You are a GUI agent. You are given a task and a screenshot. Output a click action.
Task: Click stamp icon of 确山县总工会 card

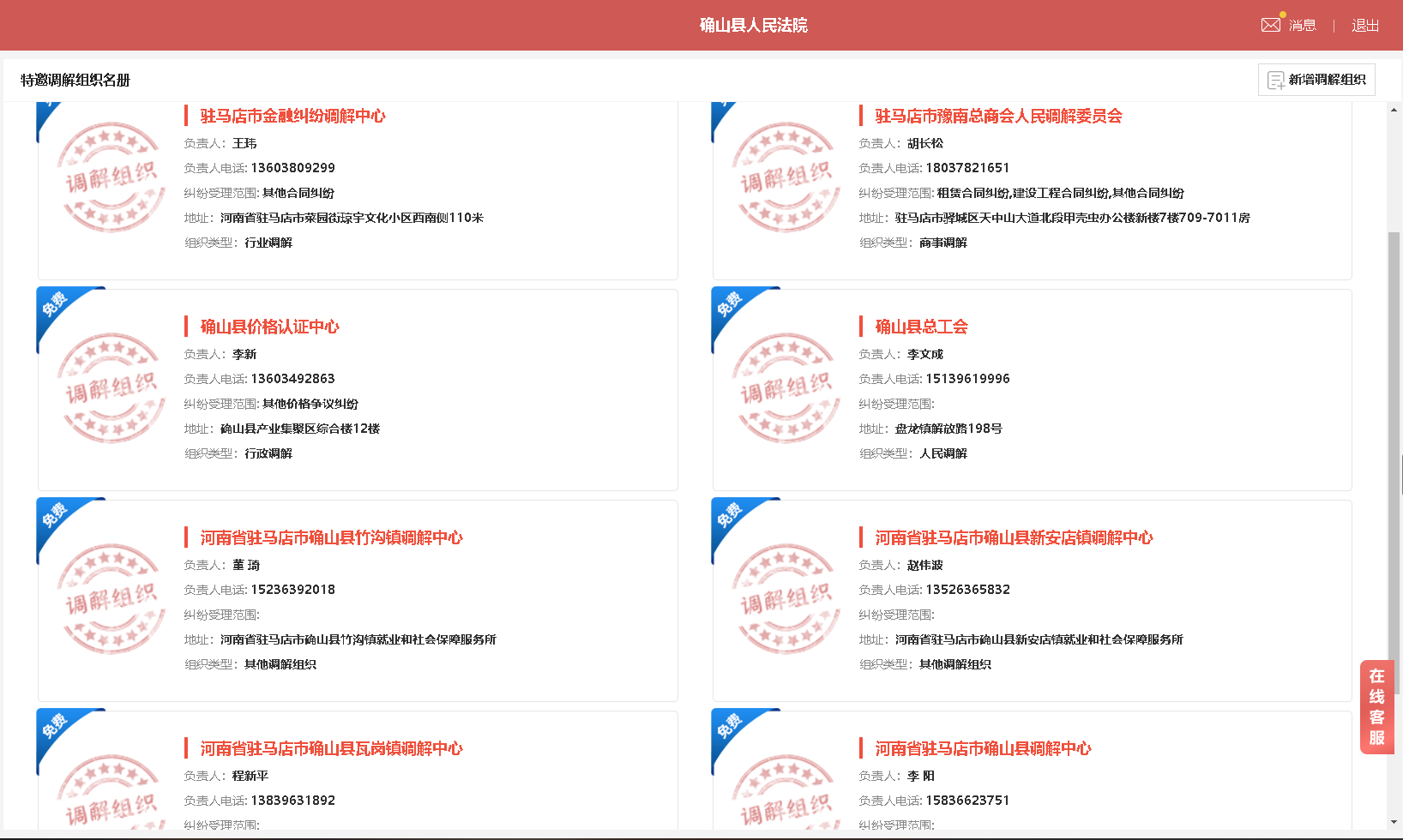pos(786,388)
